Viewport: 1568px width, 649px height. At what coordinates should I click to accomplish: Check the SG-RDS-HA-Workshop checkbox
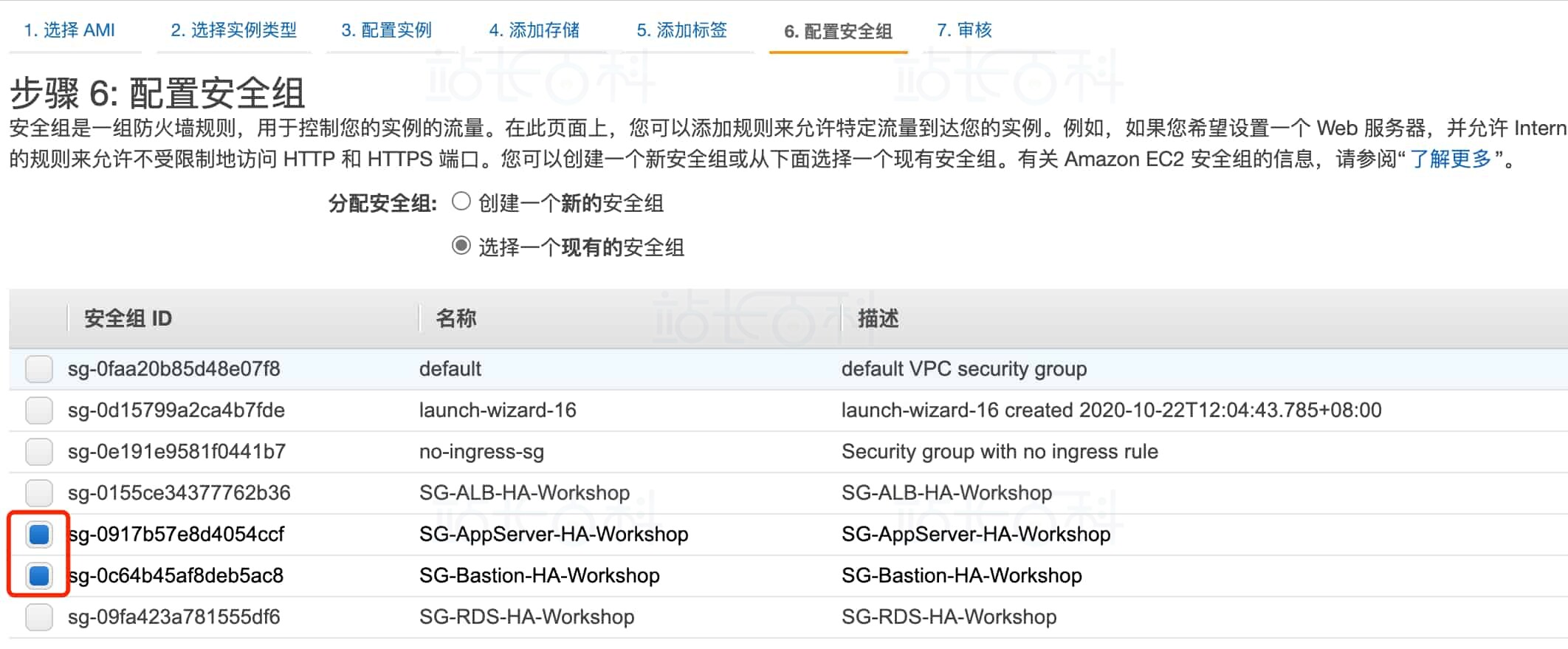pyautogui.click(x=38, y=617)
